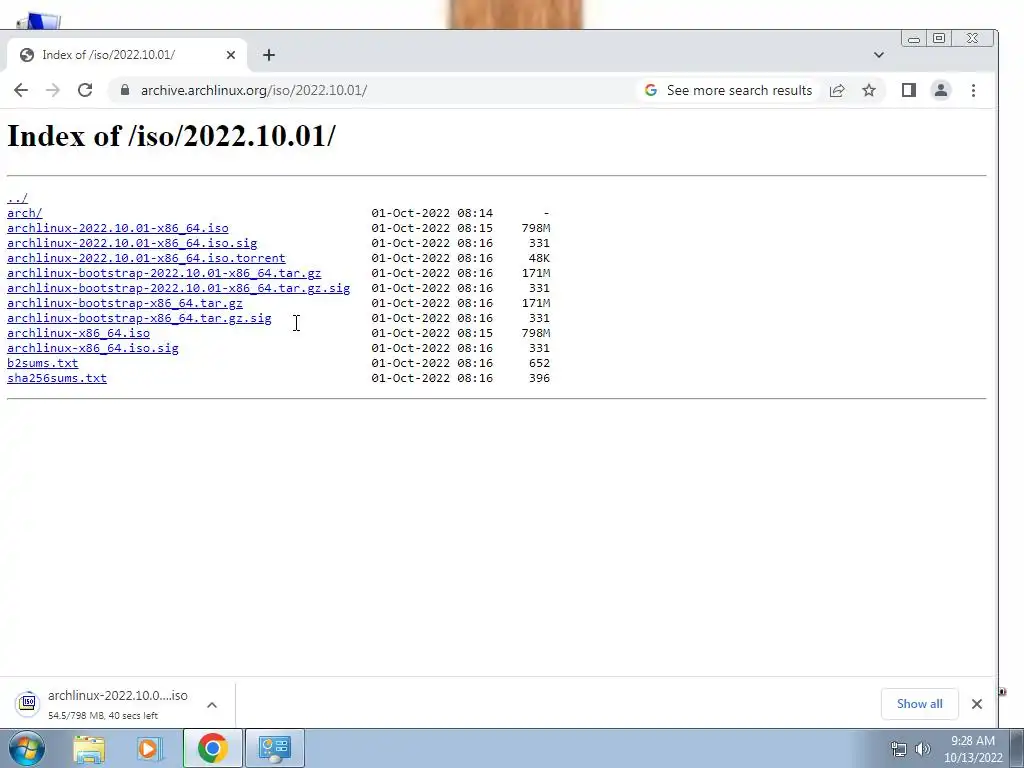
Task: Open archlinux-x86_64.iso.sig link
Action: (93, 348)
